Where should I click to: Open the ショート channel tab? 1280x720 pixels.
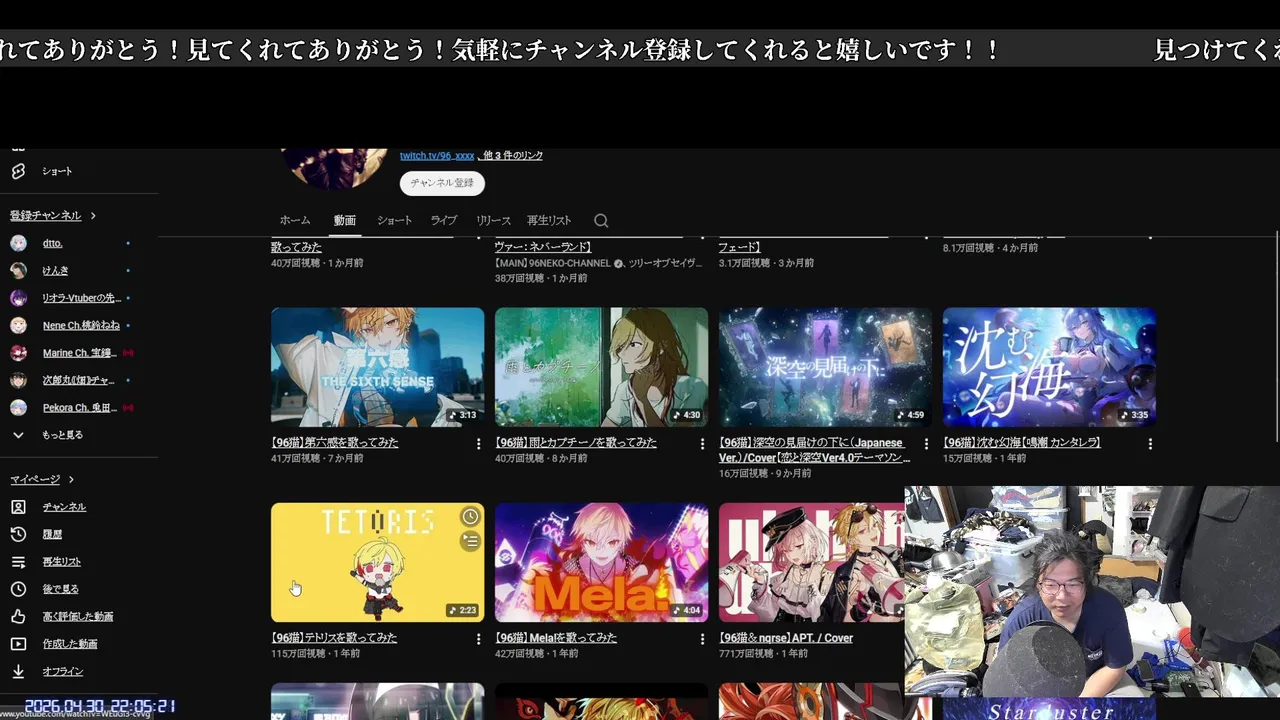[x=394, y=220]
